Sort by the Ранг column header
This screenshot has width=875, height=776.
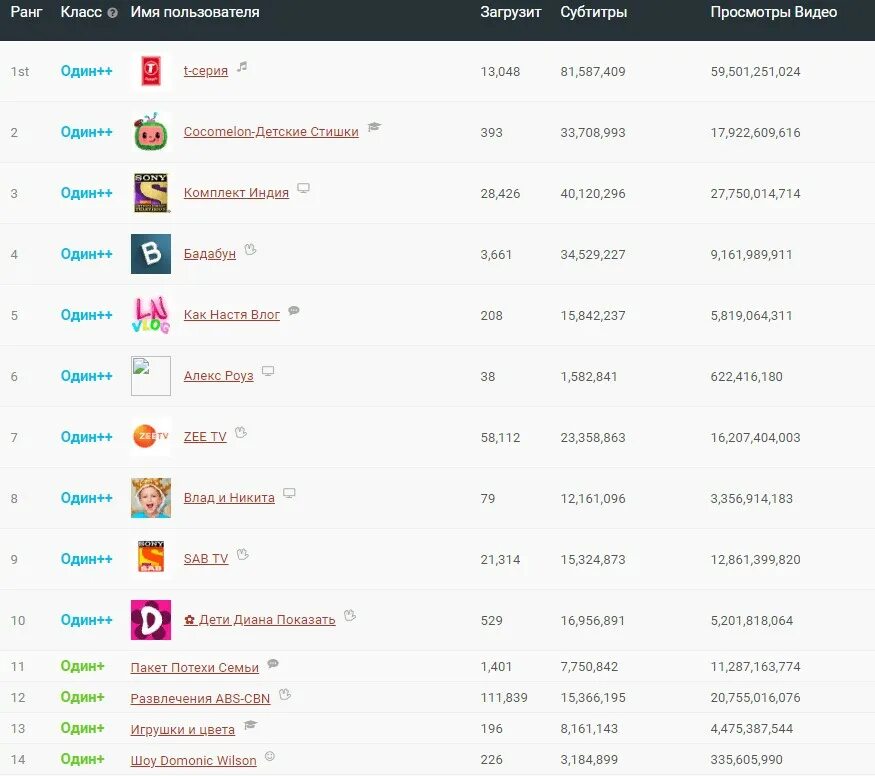click(26, 12)
